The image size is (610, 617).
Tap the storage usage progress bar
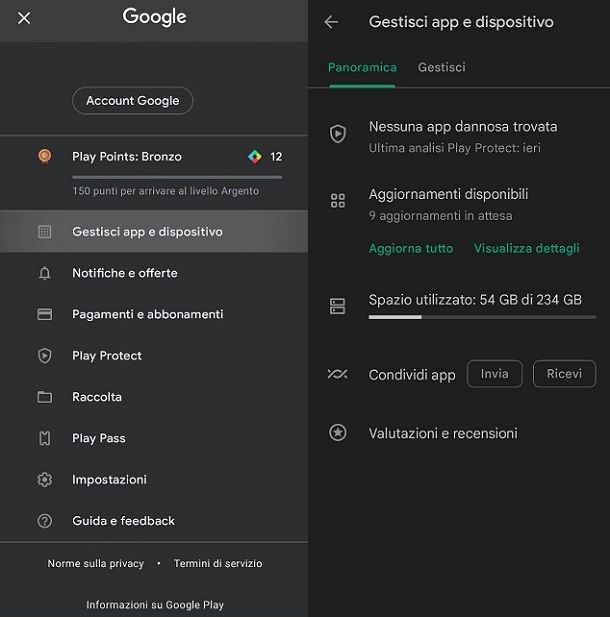482,317
